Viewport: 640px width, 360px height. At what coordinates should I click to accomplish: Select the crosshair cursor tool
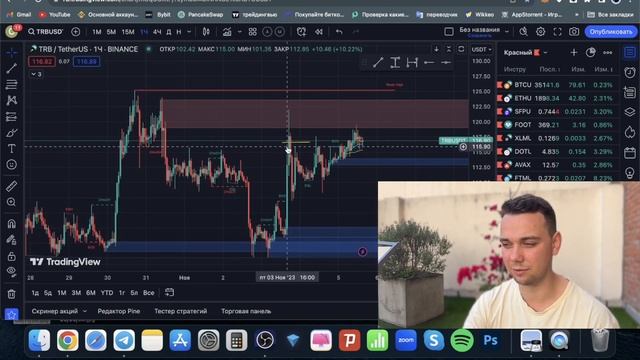click(x=11, y=52)
